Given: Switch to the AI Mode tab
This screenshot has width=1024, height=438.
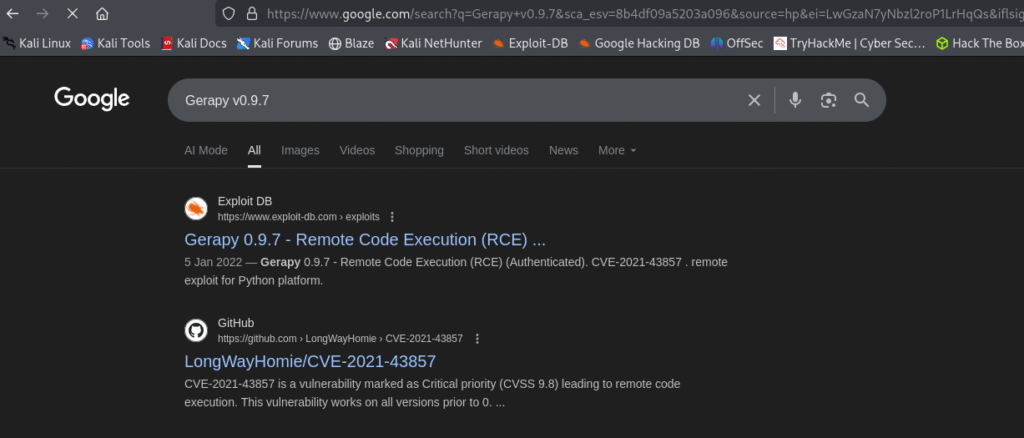Looking at the screenshot, I should 206,150.
